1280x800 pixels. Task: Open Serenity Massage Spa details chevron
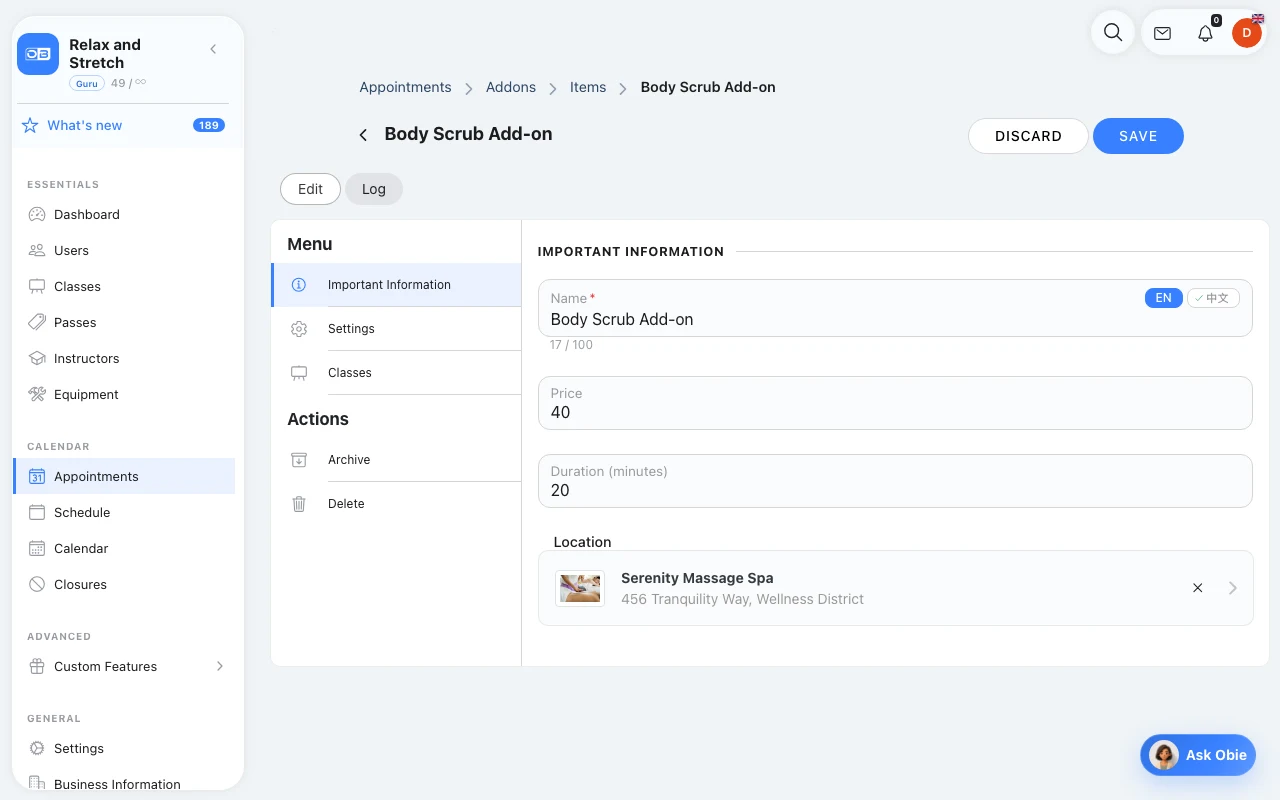[x=1233, y=588]
